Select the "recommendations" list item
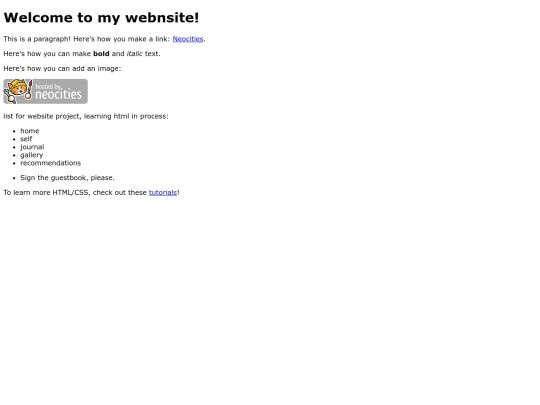The height and width of the screenshot is (405, 540). tap(51, 163)
